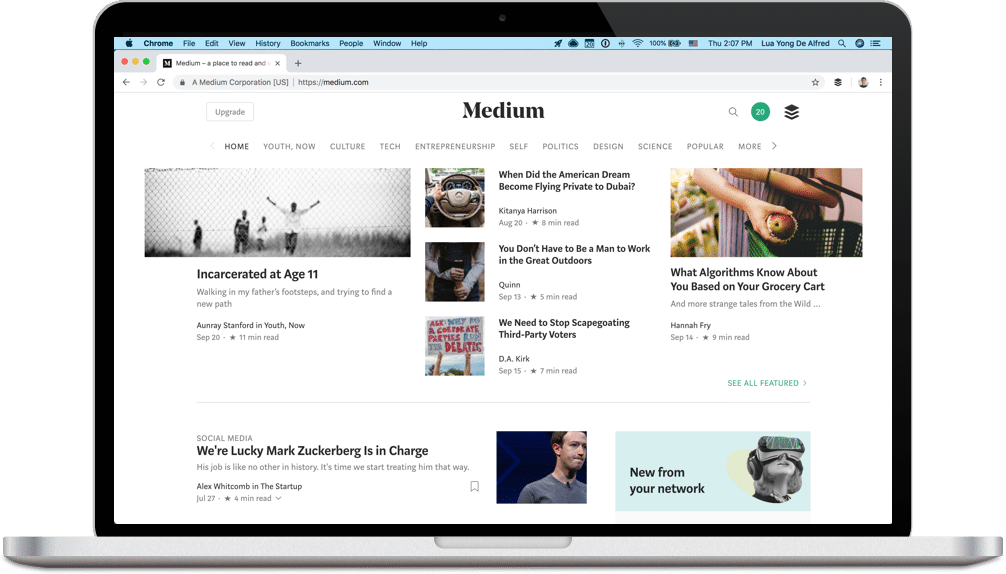Image resolution: width=1006 pixels, height=574 pixels.
Task: Open the ENTREPRENEURSHIP topic
Action: (455, 146)
